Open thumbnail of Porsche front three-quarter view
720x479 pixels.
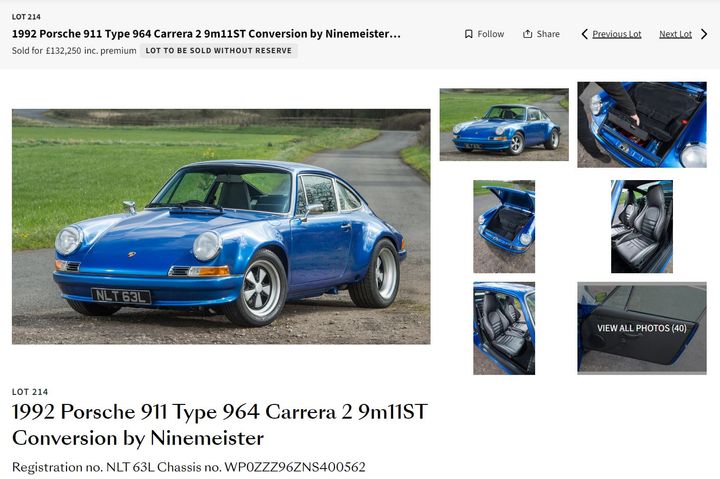coord(504,124)
